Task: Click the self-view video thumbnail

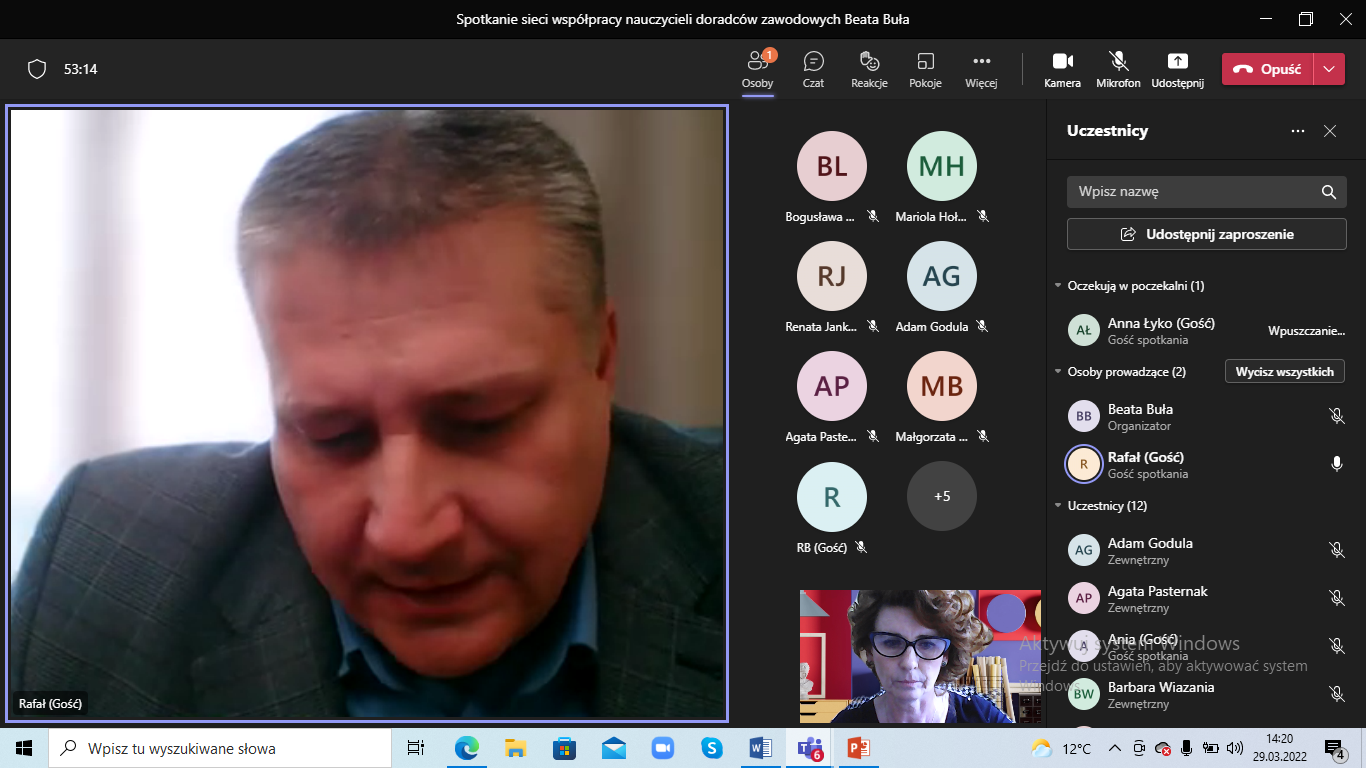Action: click(920, 656)
